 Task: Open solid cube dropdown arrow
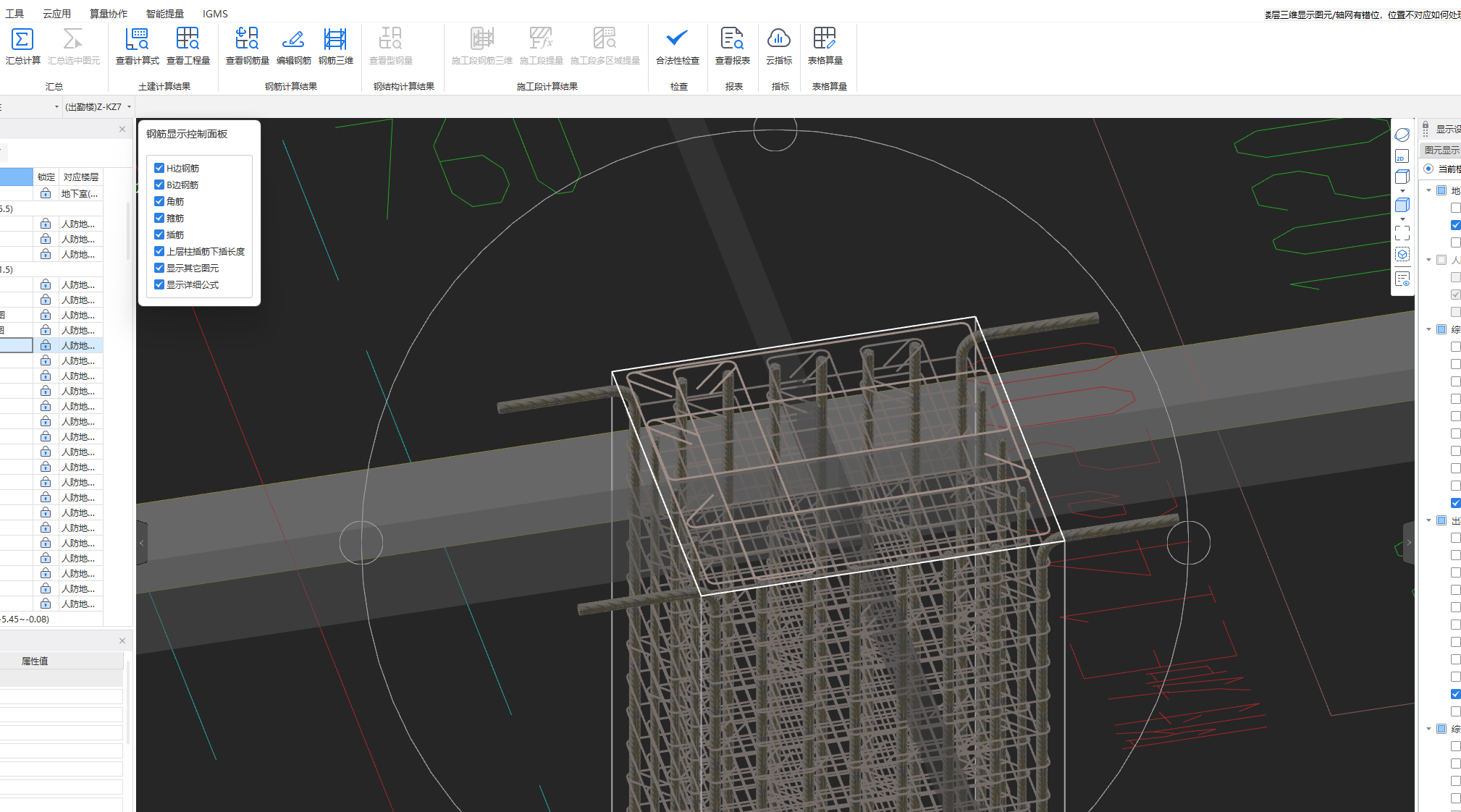(x=1402, y=219)
